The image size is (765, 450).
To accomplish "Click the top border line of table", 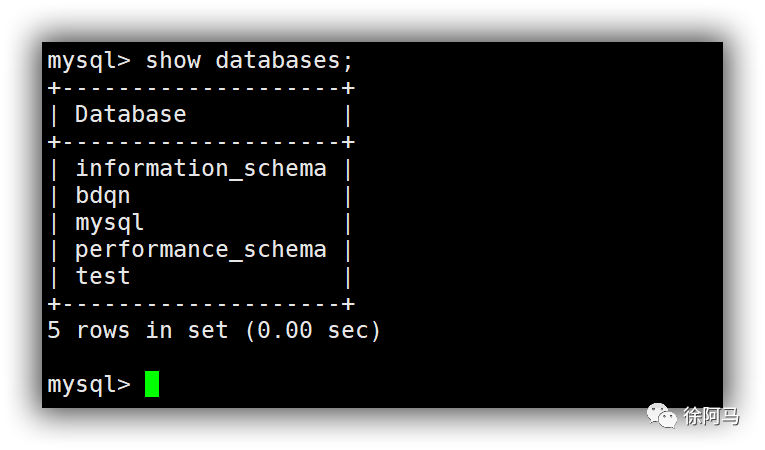I will tap(201, 88).
